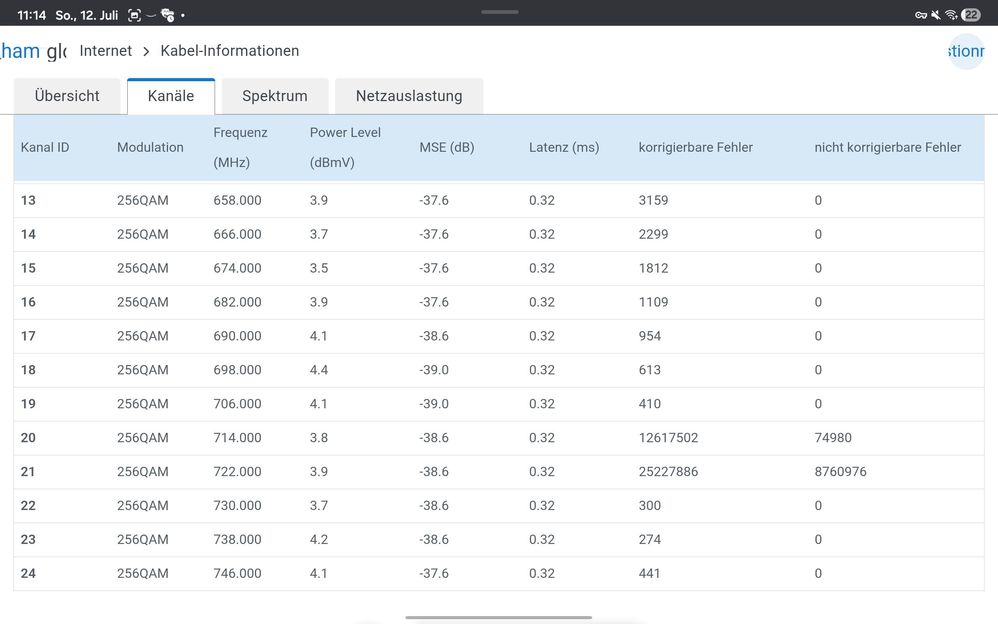Click uncorrectable errors value 8760976
Screen dimensions: 998x624
[841, 472]
